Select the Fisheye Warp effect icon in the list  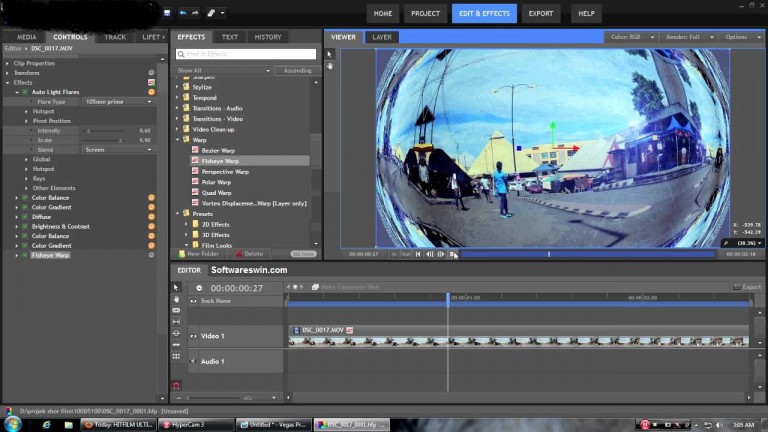[x=193, y=161]
